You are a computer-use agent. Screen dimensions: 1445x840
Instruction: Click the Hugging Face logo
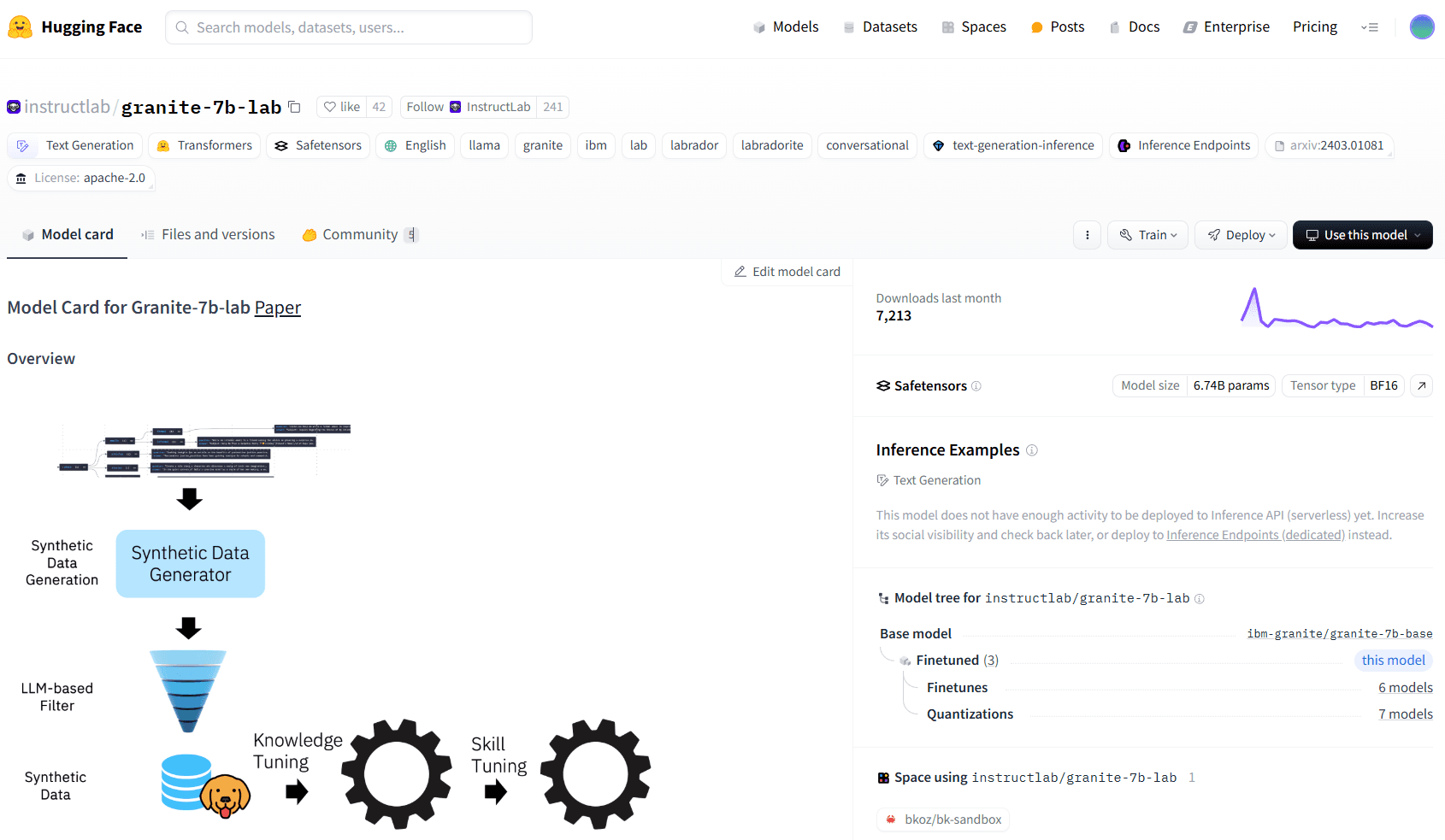click(x=75, y=27)
